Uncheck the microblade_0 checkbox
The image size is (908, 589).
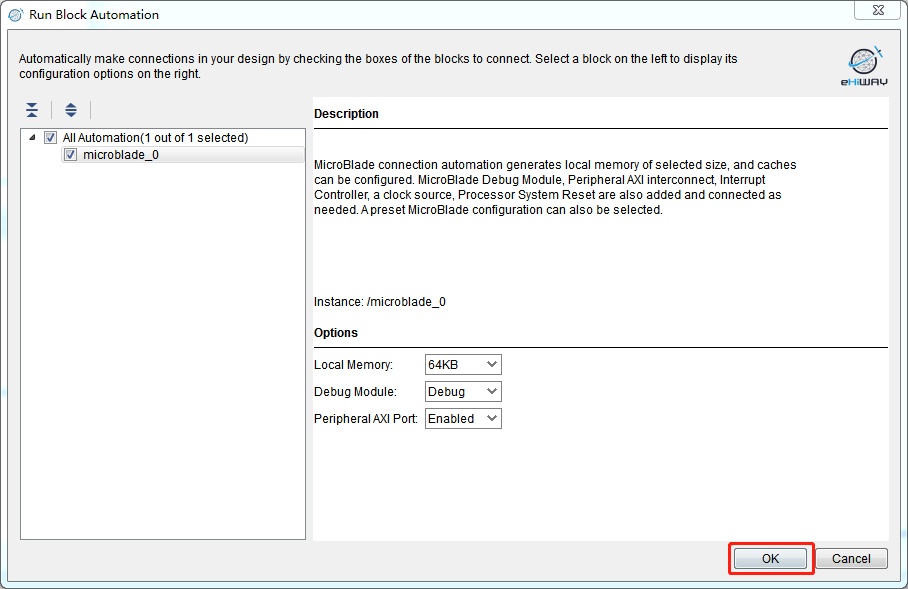pyautogui.click(x=70, y=155)
